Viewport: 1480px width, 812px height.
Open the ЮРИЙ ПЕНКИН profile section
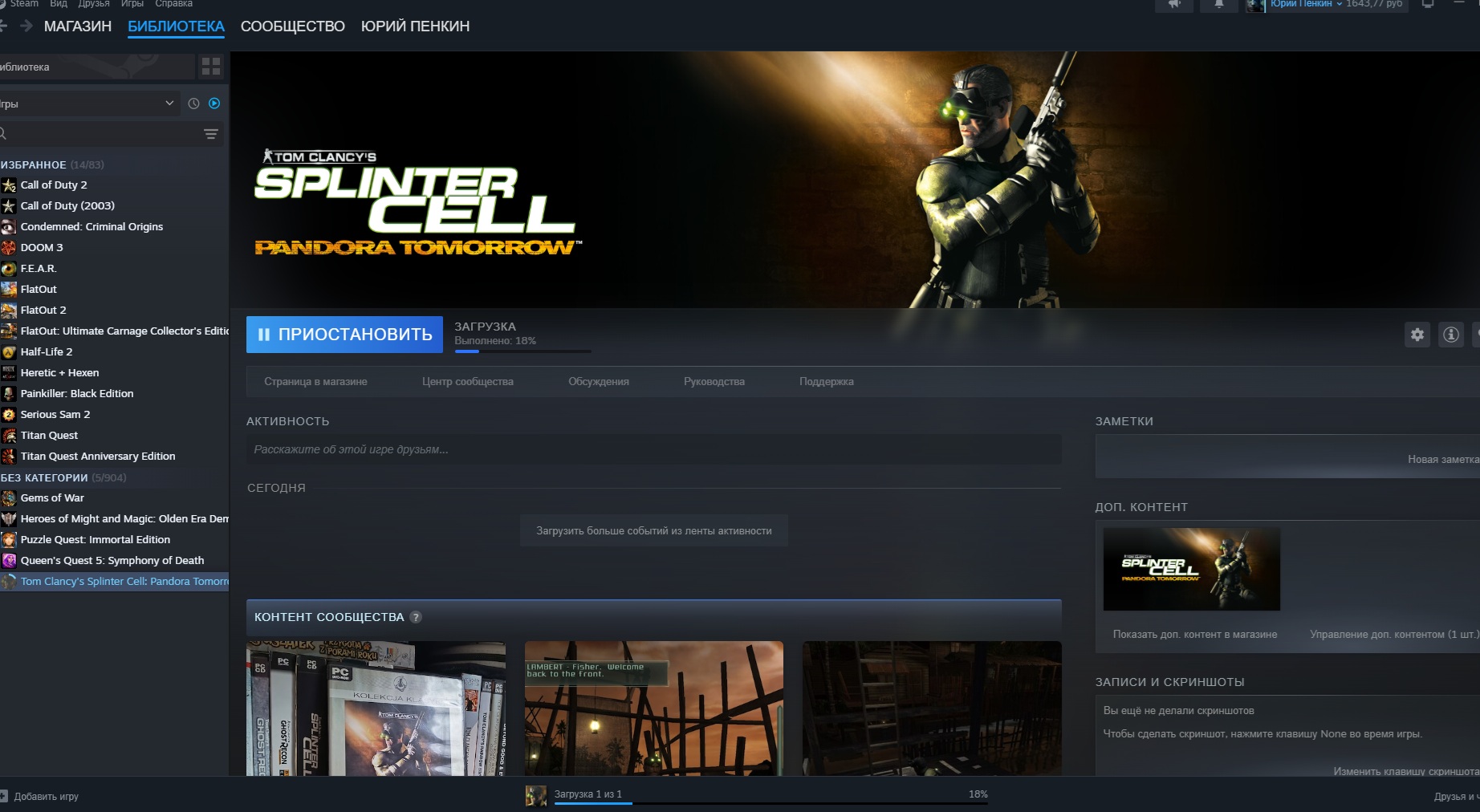click(415, 26)
